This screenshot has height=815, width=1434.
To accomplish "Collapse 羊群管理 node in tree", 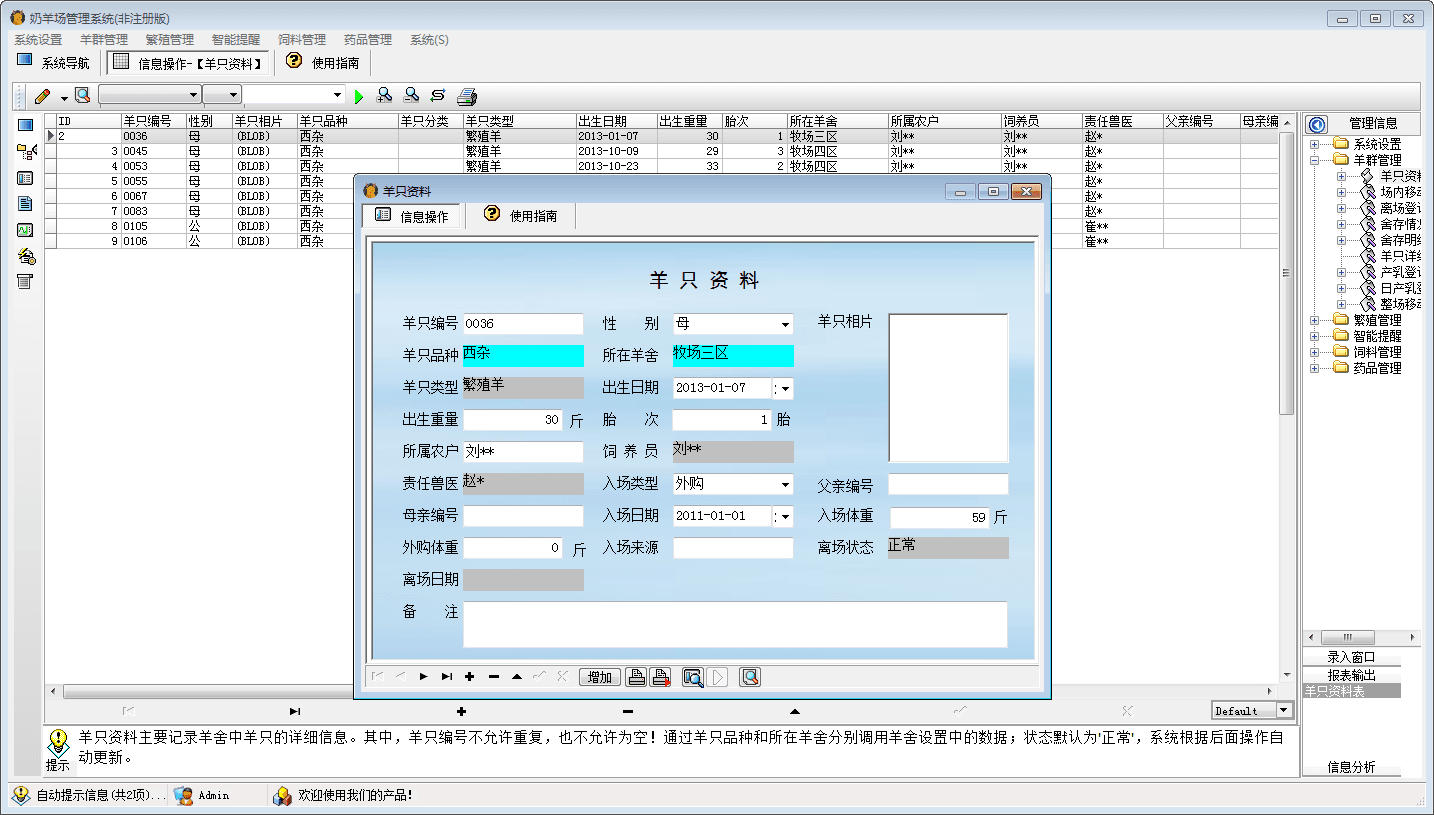I will point(1315,160).
